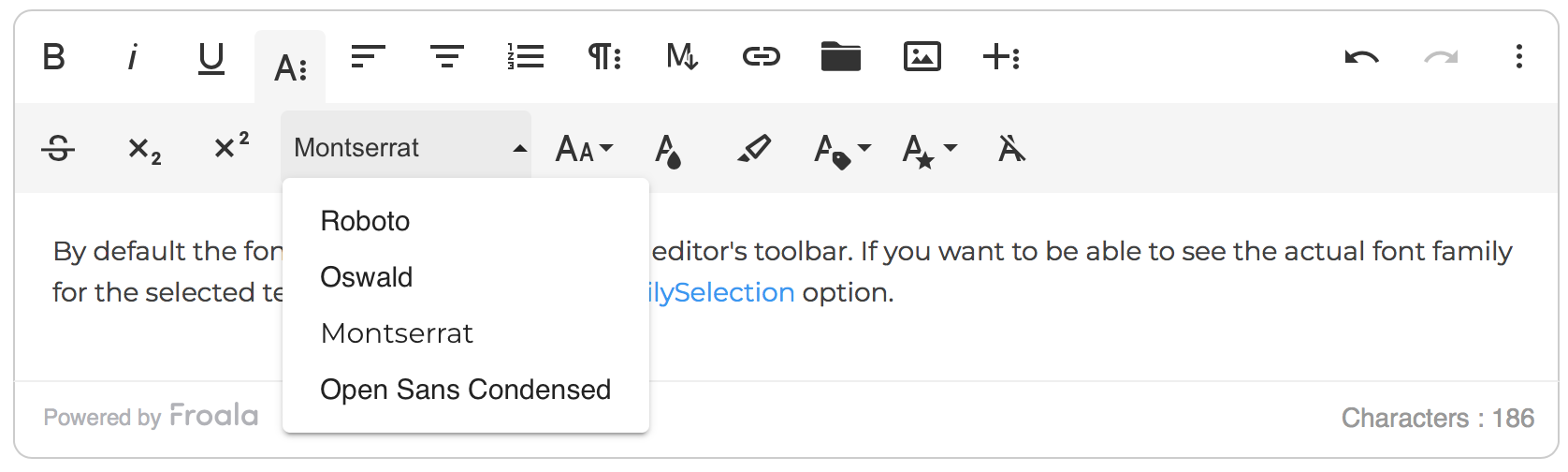Click the Powered by Froala link
This screenshot has width=1568, height=472.
[x=151, y=416]
